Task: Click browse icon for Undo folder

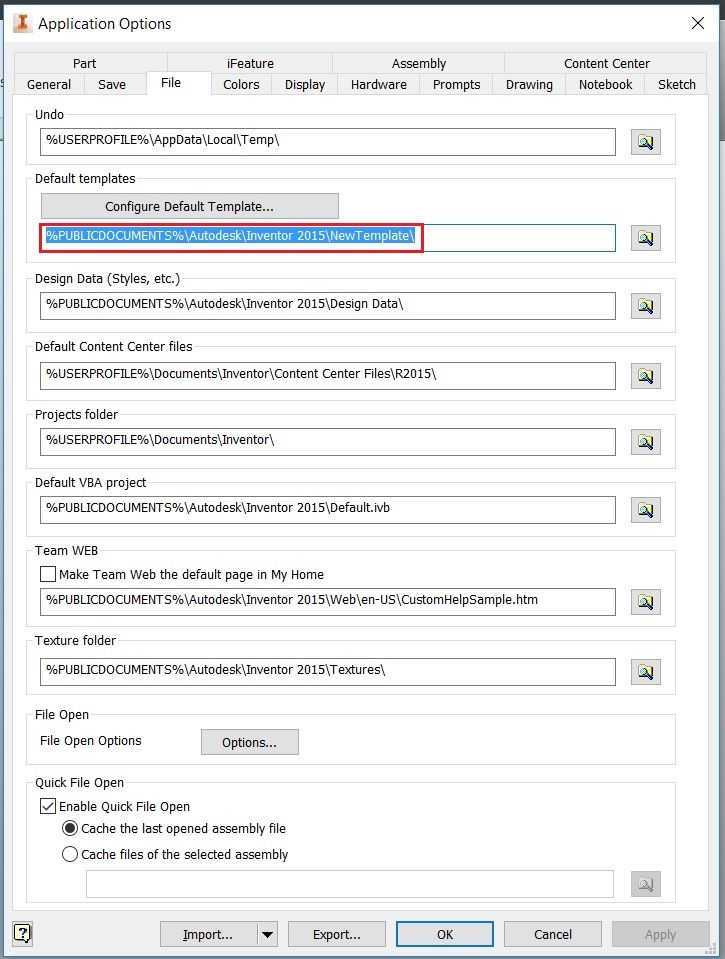Action: [x=645, y=142]
